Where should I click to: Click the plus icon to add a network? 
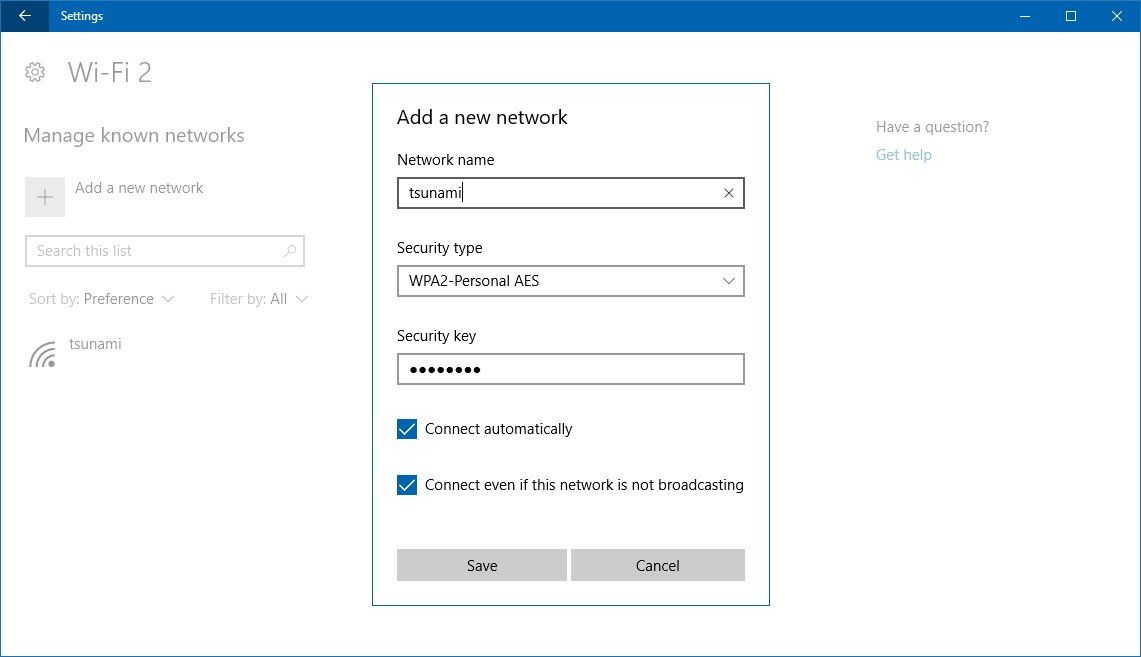pyautogui.click(x=44, y=196)
